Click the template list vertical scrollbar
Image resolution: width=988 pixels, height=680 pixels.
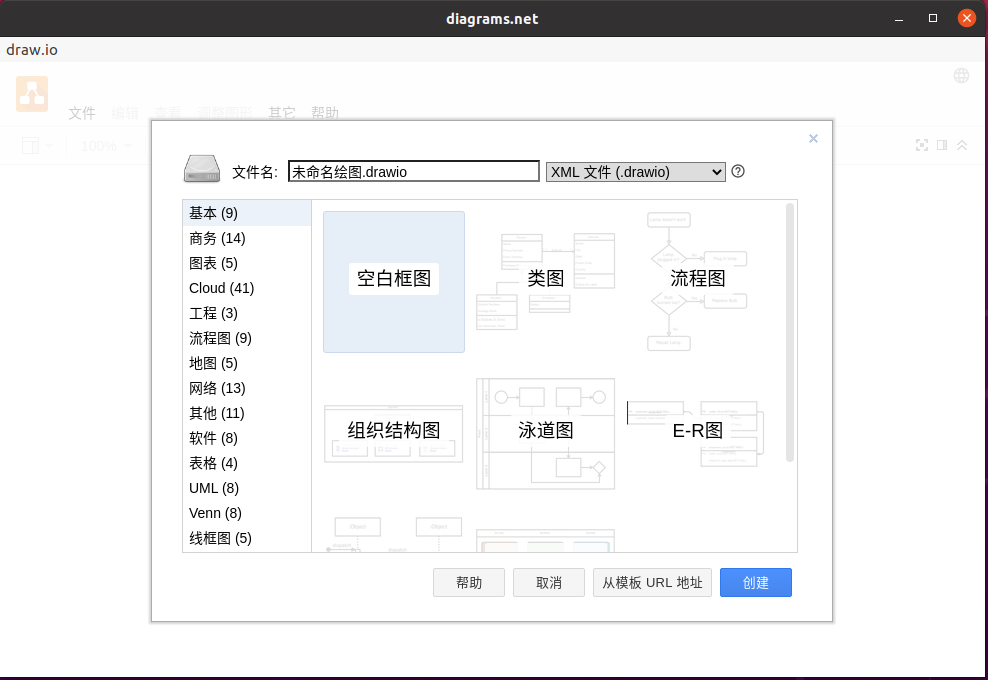(x=790, y=333)
